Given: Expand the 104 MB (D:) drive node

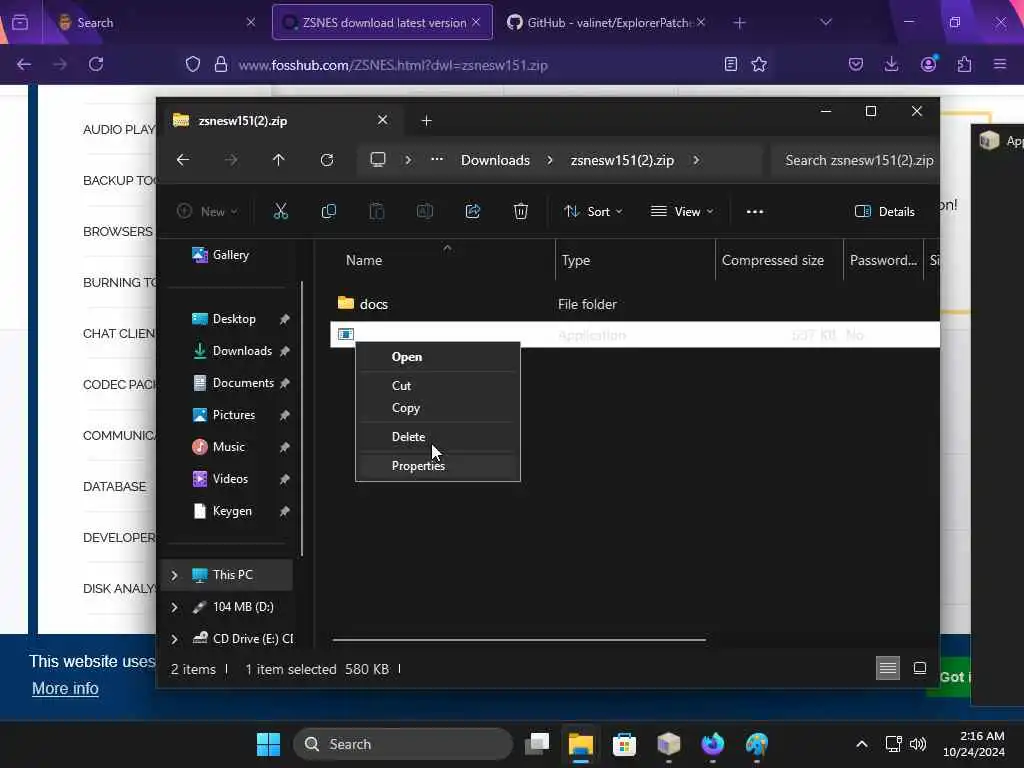Looking at the screenshot, I should pyautogui.click(x=174, y=607).
